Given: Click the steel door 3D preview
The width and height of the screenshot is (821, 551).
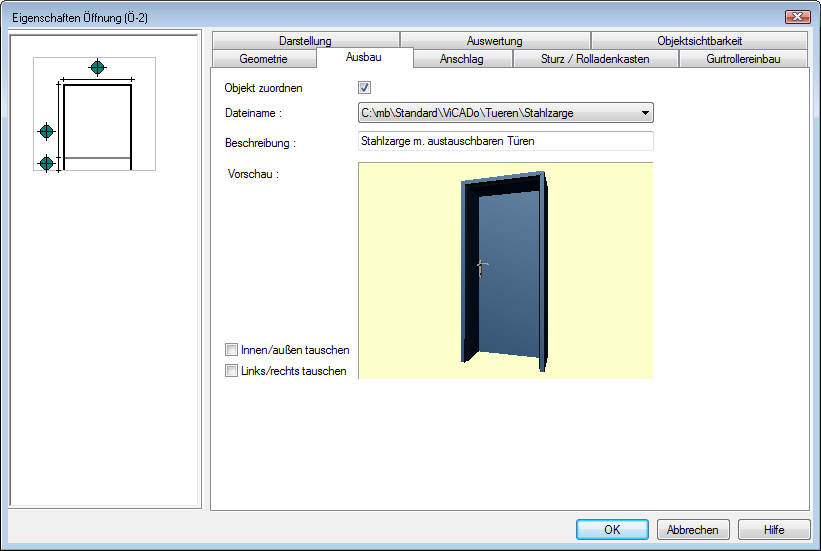Looking at the screenshot, I should [505, 270].
